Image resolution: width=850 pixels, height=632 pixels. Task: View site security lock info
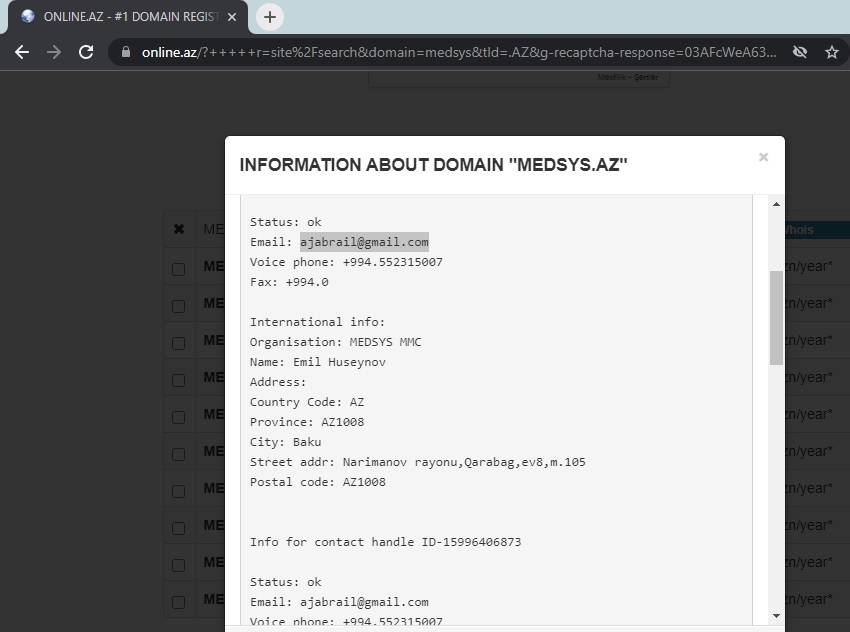coord(126,52)
